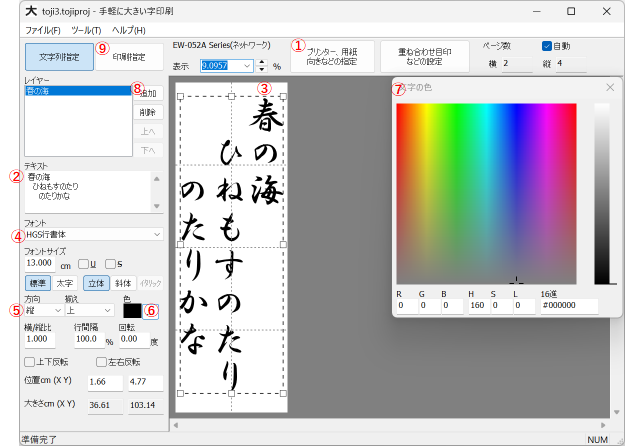The height and width of the screenshot is (446, 625).
Task: Close the 文字の色 color panel
Action: (x=610, y=88)
